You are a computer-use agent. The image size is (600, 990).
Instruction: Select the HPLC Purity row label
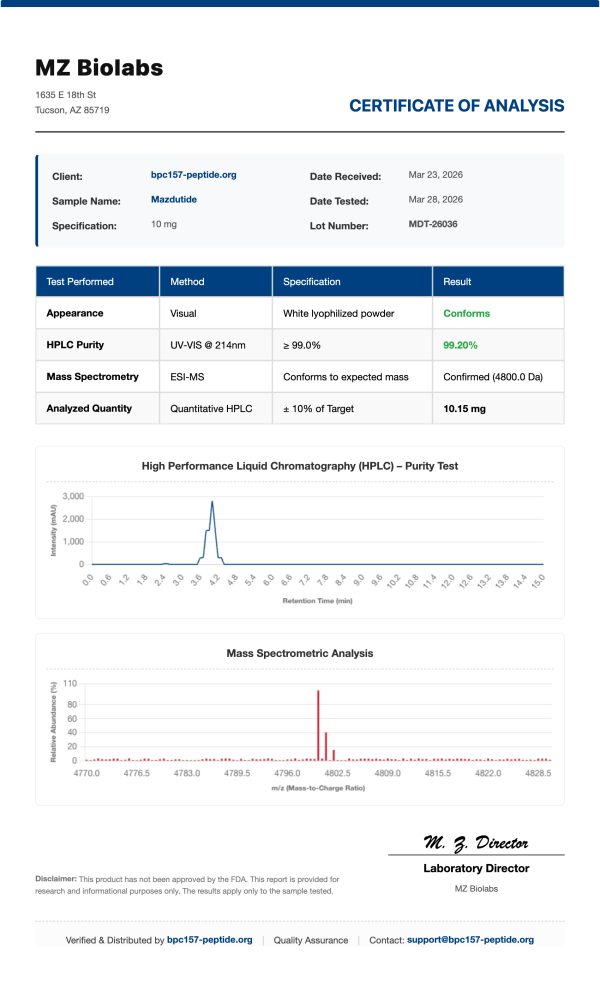tap(75, 345)
